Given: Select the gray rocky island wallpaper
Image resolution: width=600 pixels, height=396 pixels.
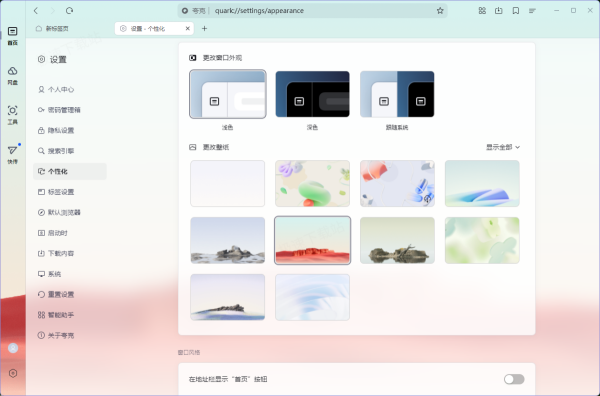Looking at the screenshot, I should 228,240.
